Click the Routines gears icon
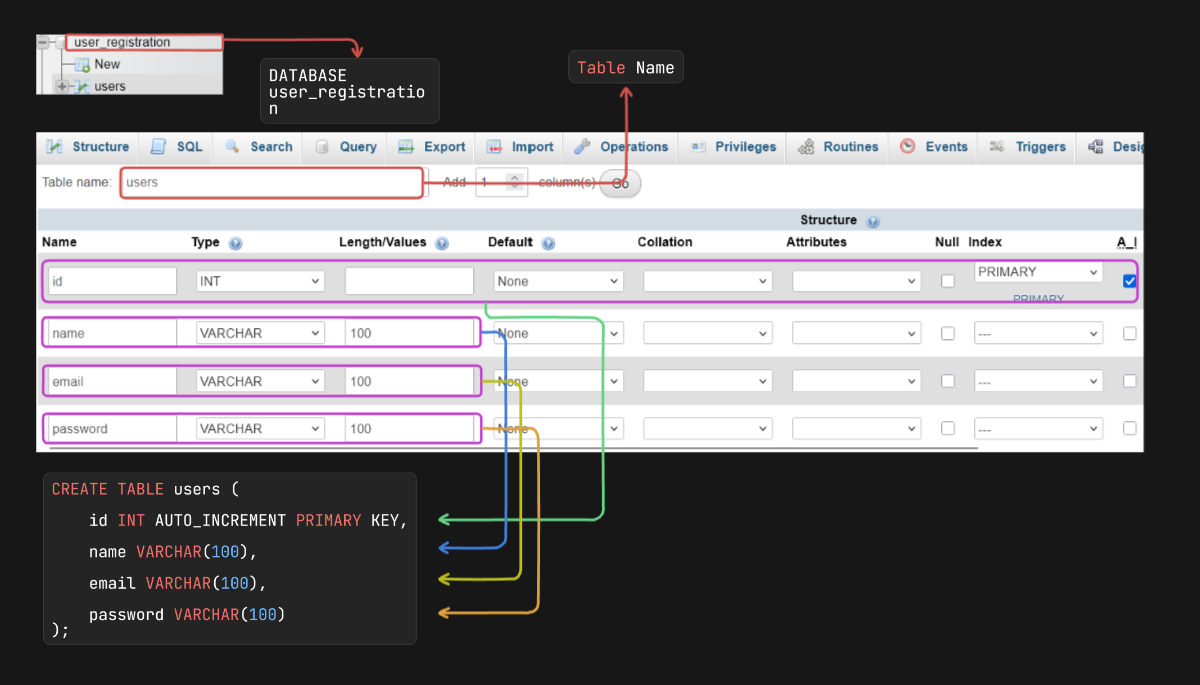 pyautogui.click(x=806, y=147)
